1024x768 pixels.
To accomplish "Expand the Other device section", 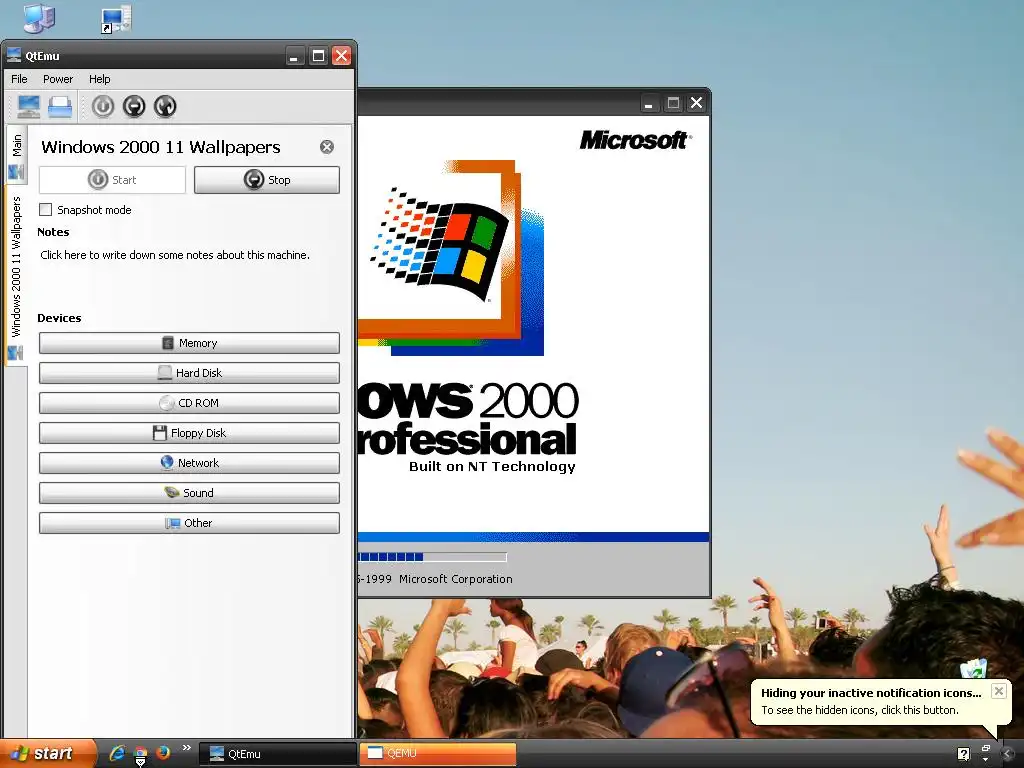I will pos(189,523).
